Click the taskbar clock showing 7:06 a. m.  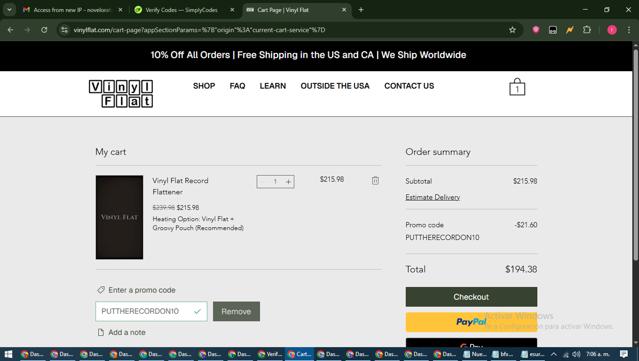[598, 354]
